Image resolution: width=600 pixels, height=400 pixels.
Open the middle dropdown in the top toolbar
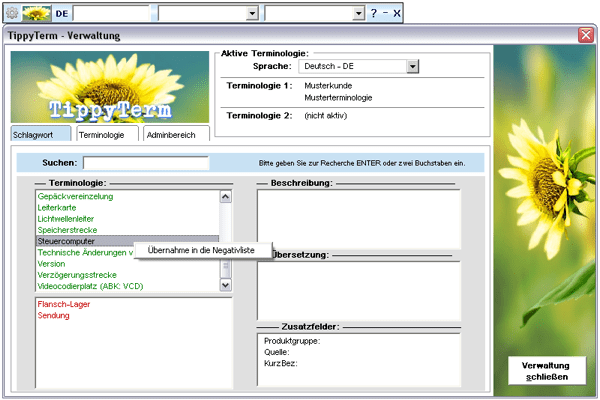(251, 14)
